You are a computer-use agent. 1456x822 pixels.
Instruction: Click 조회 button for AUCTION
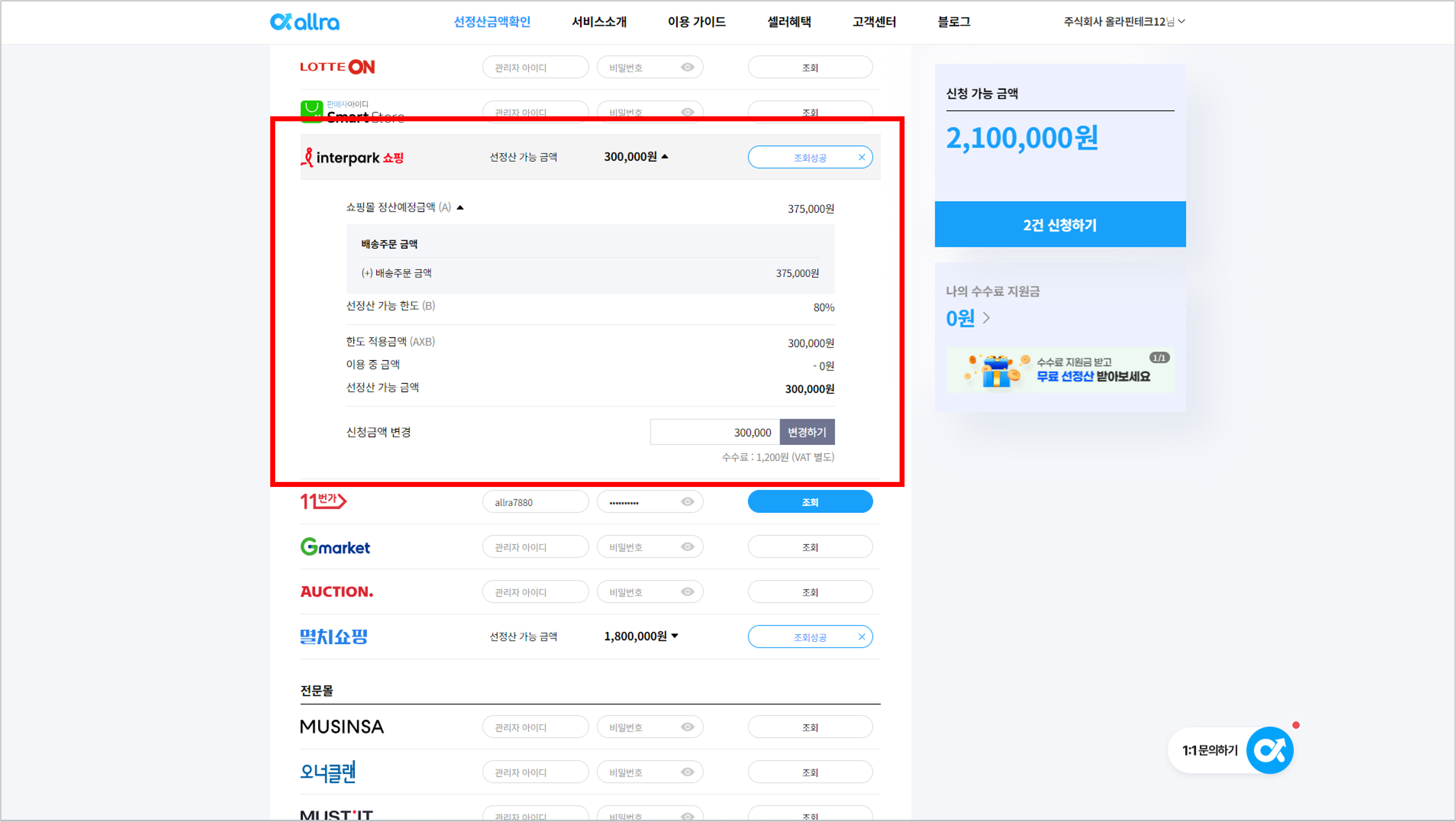click(x=810, y=592)
